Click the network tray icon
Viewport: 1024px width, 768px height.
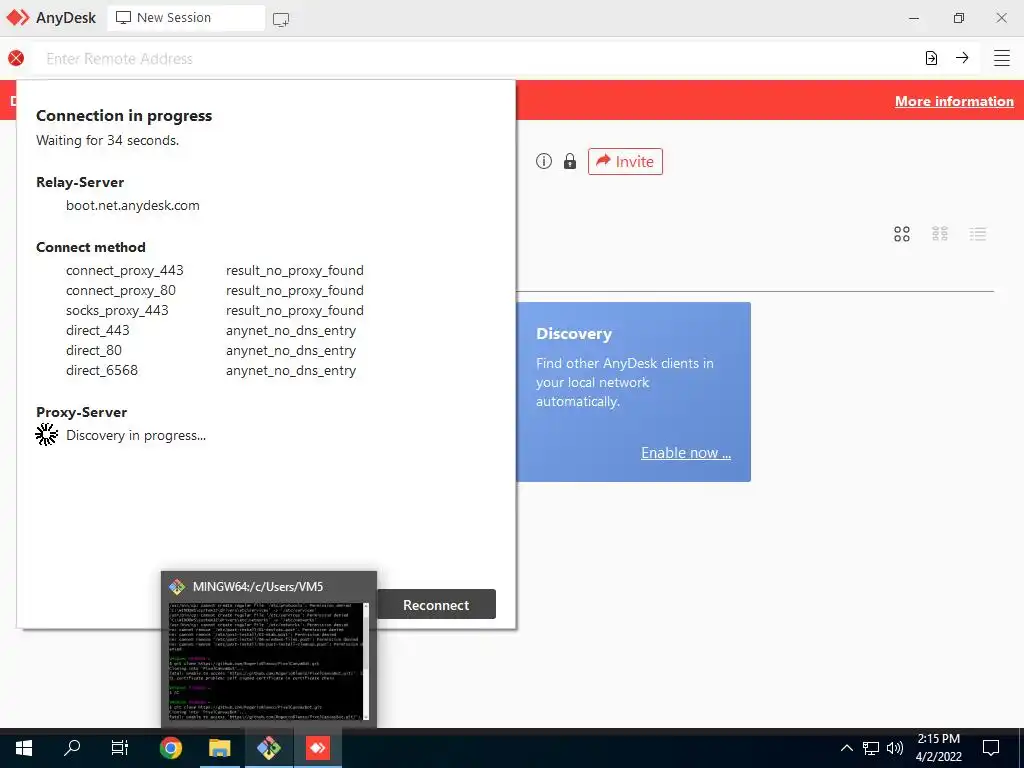tap(871, 748)
